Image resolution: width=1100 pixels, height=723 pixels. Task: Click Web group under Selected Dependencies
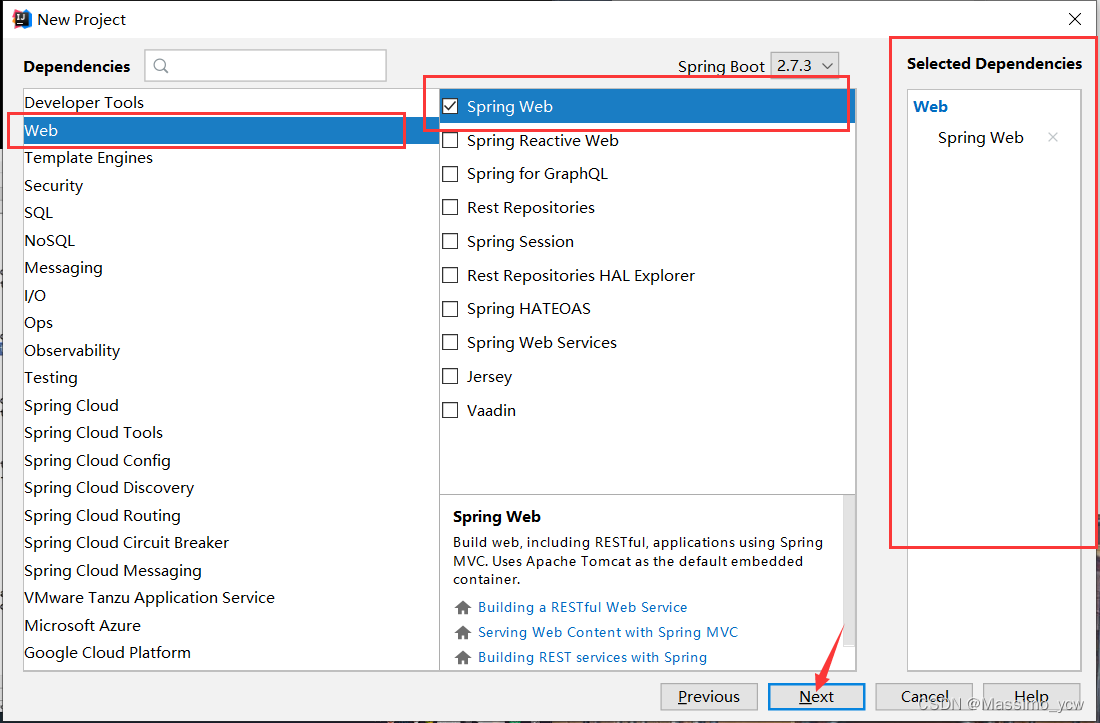pyautogui.click(x=930, y=107)
